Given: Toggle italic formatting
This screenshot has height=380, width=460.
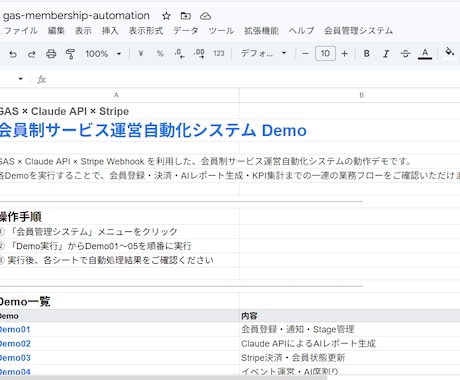Looking at the screenshot, I should (x=386, y=53).
